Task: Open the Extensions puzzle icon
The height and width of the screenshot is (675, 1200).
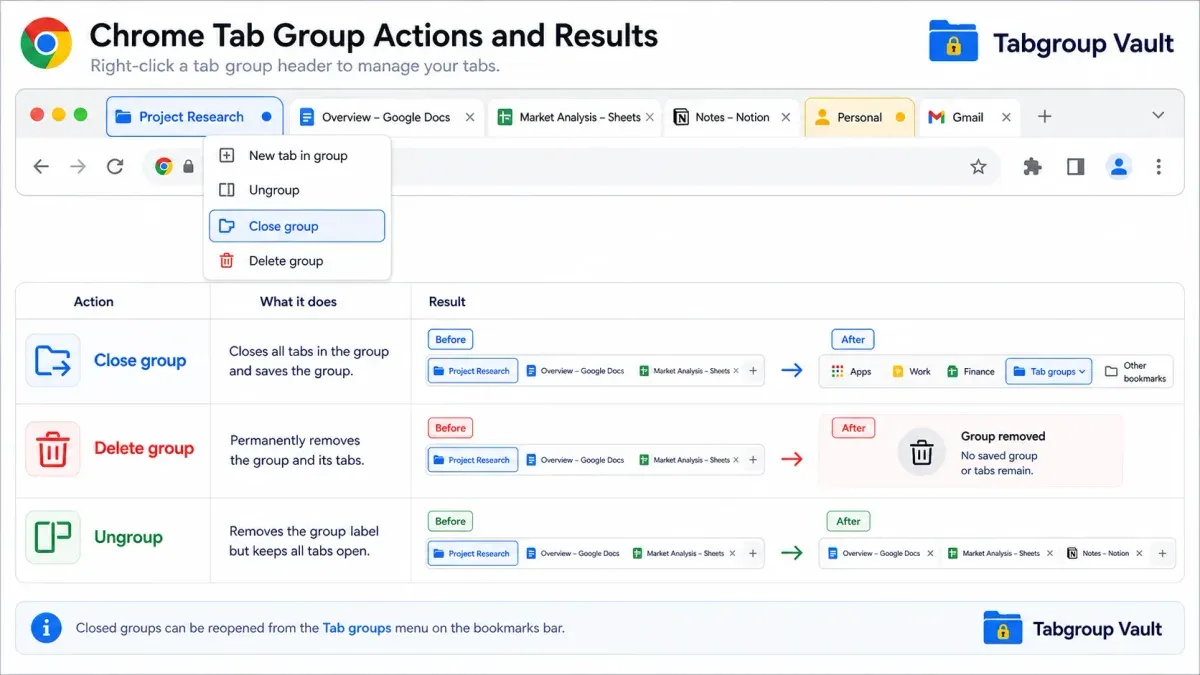Action: (1032, 167)
